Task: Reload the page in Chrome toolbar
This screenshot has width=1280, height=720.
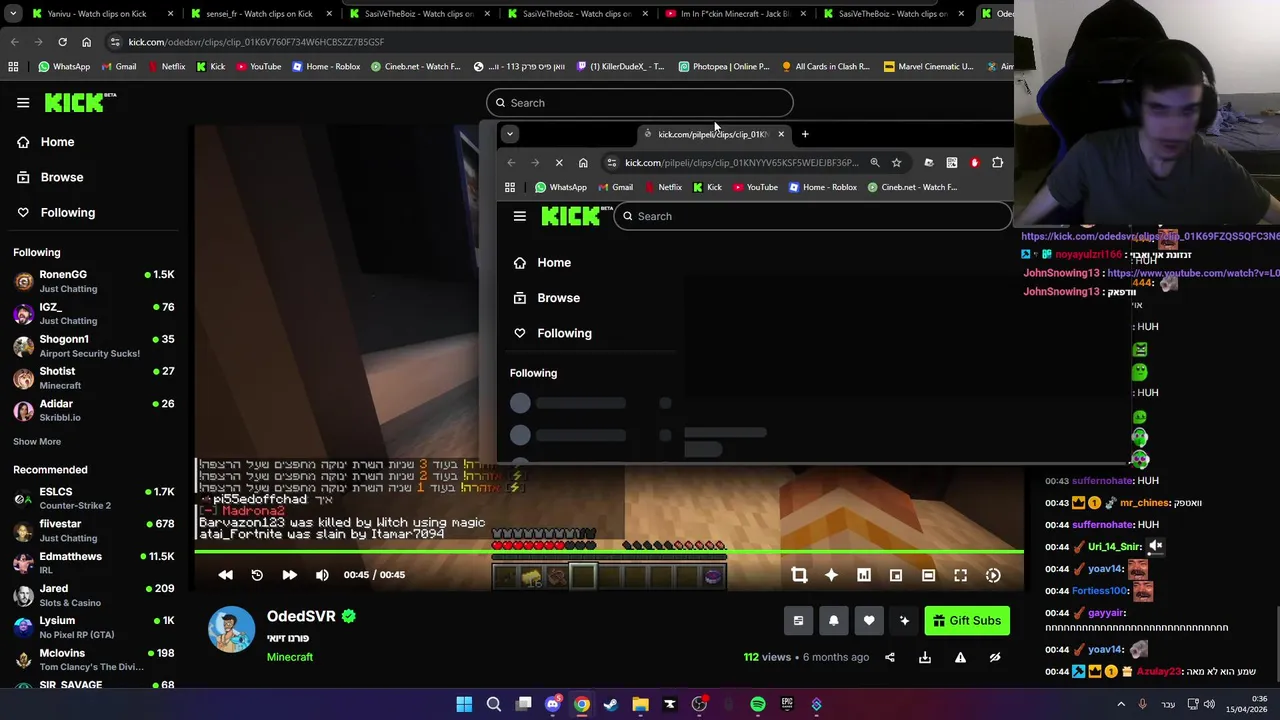Action: tap(62, 42)
